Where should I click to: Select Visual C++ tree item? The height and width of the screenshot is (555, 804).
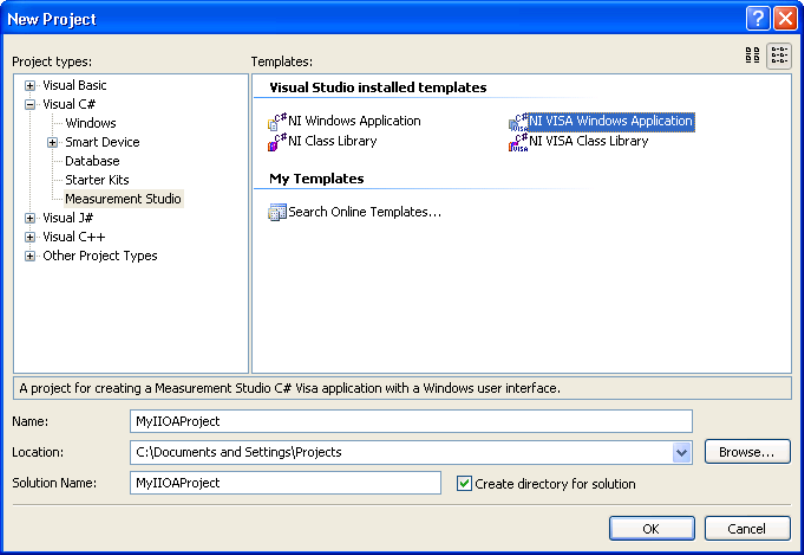(74, 237)
